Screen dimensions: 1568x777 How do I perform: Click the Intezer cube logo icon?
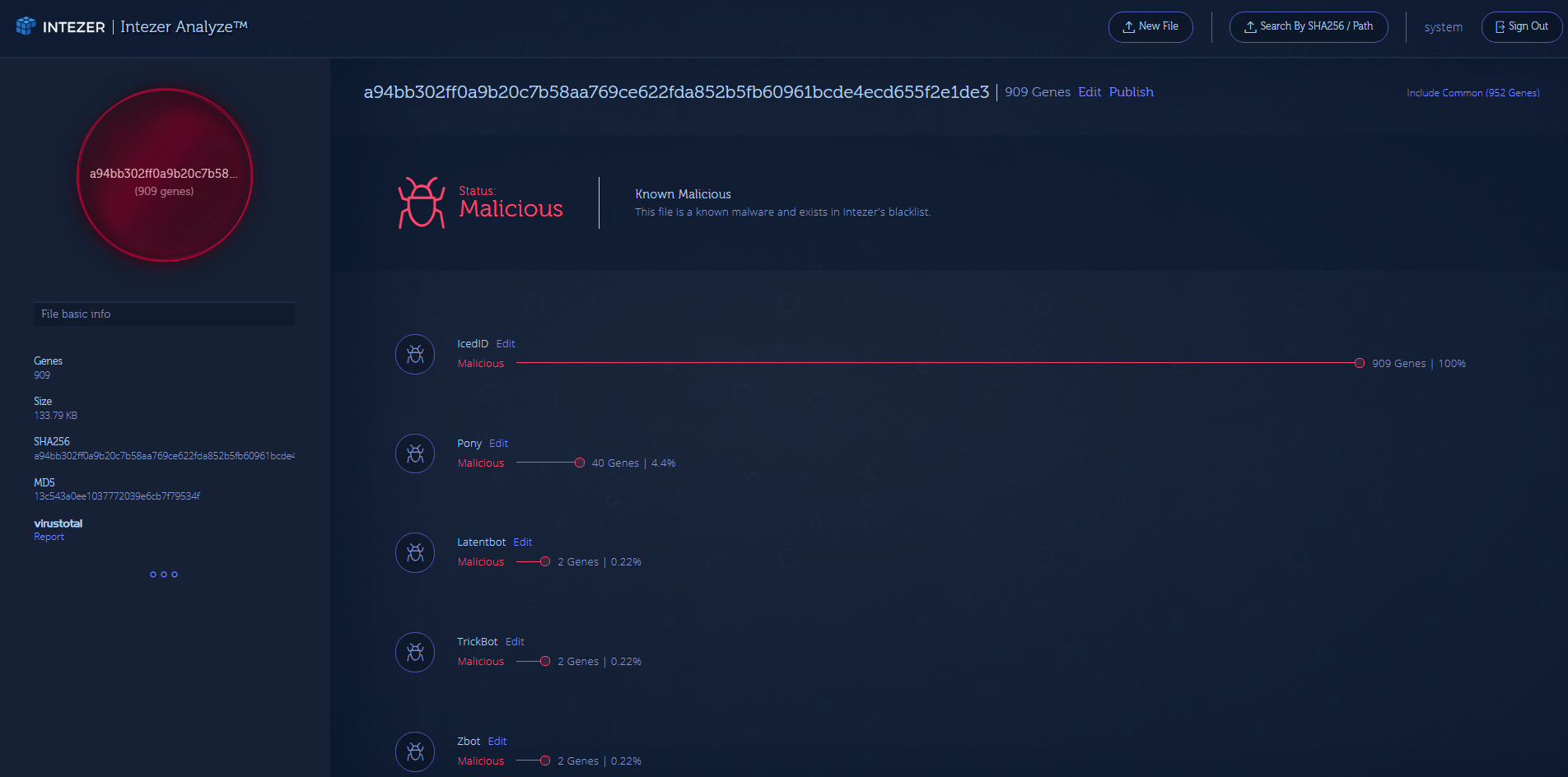(x=26, y=26)
